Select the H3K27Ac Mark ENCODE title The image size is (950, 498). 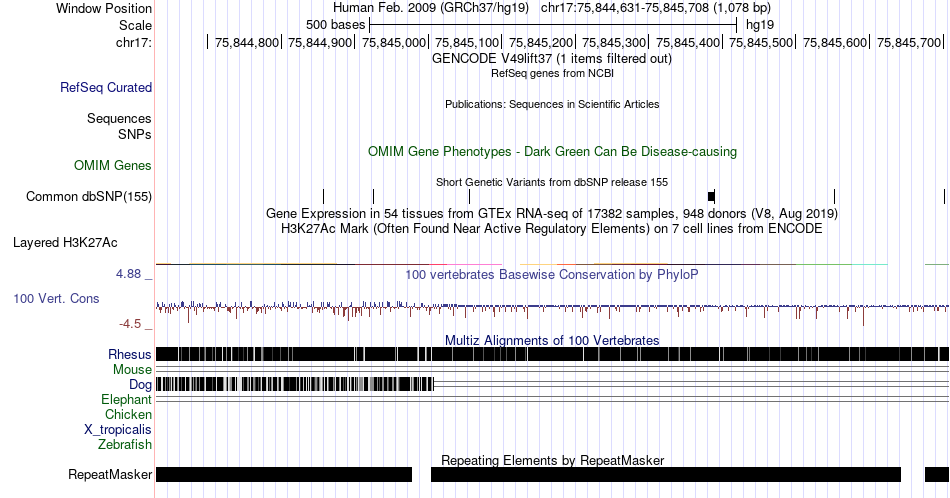[552, 228]
